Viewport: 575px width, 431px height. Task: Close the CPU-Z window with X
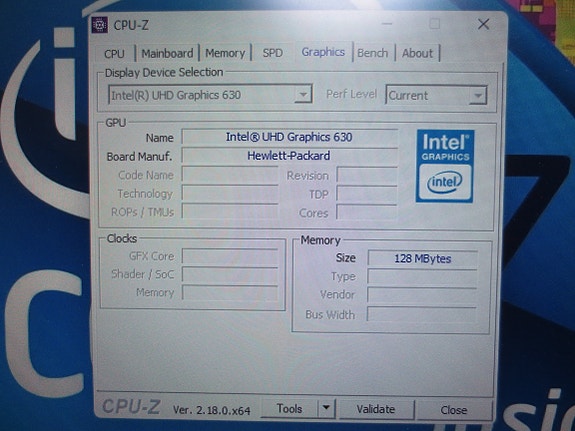(484, 25)
